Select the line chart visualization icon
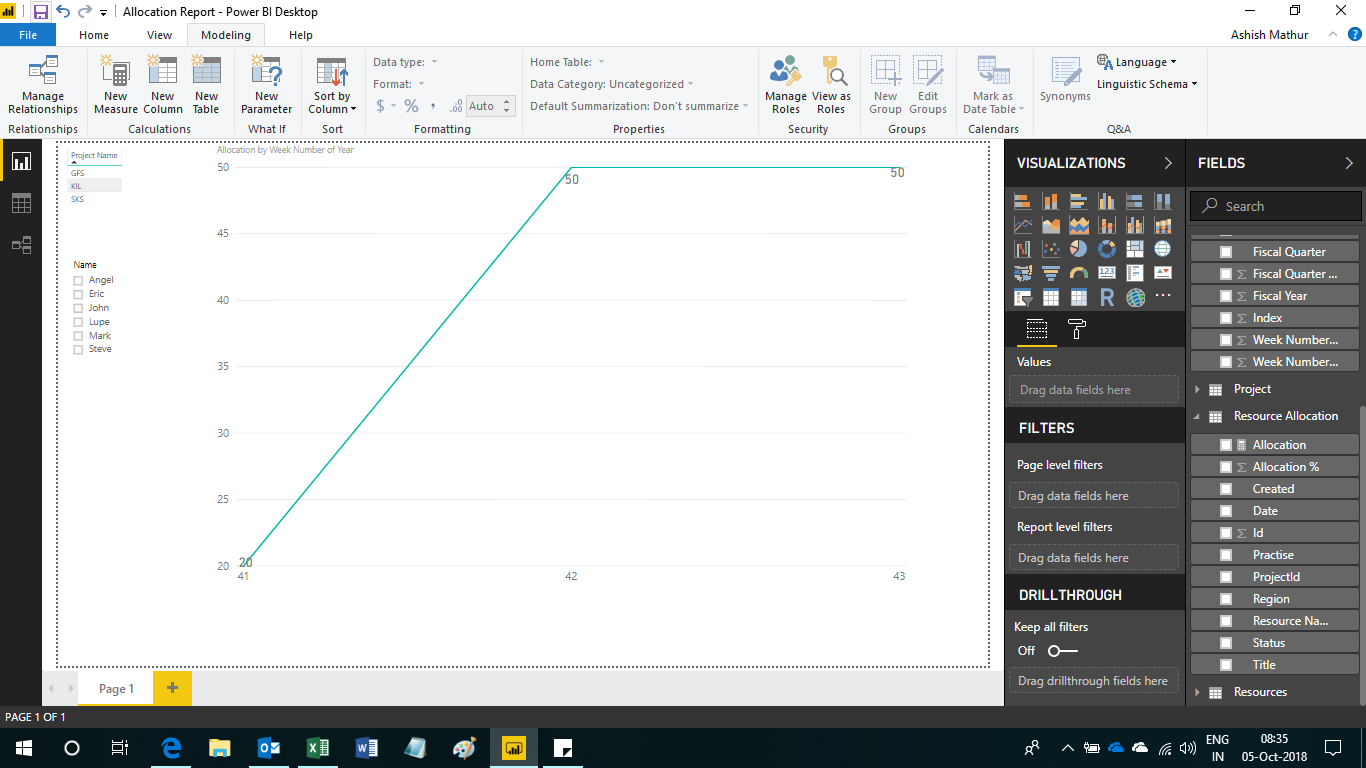Image resolution: width=1366 pixels, height=768 pixels. pos(1023,225)
